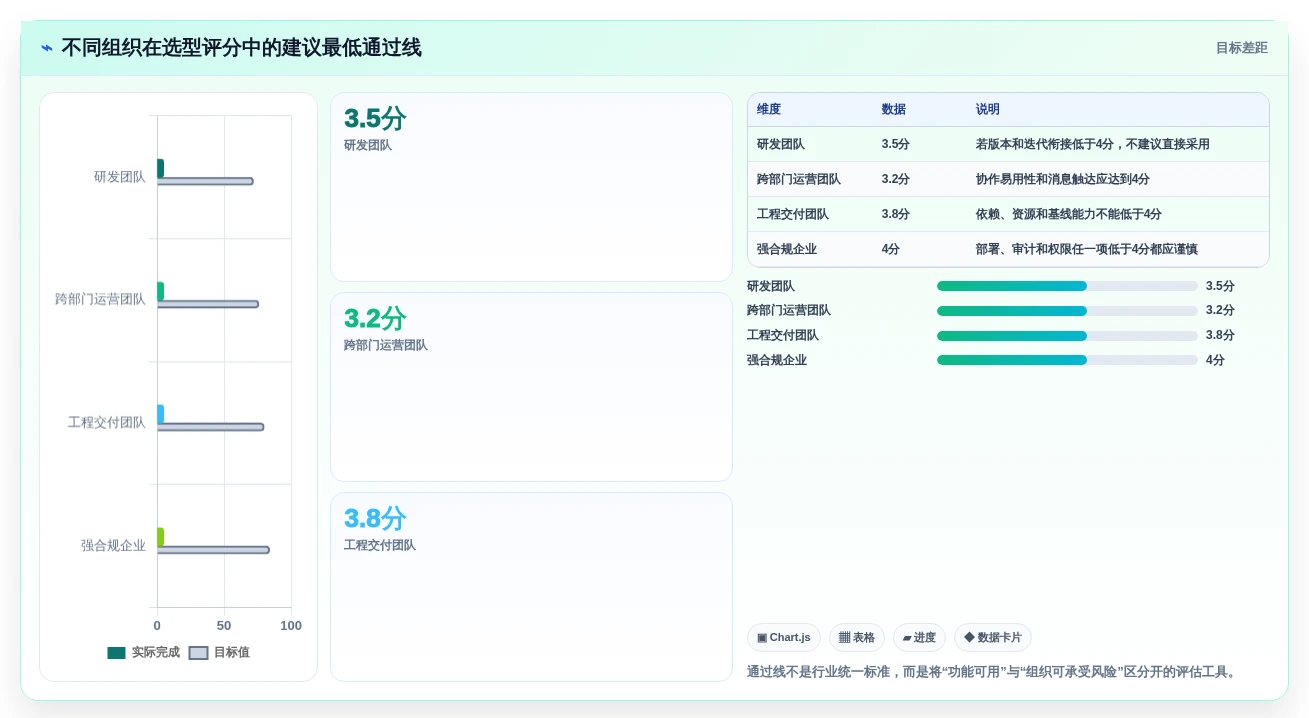Click the 目标差距 label in the header
This screenshot has height=718, width=1309.
[1241, 48]
